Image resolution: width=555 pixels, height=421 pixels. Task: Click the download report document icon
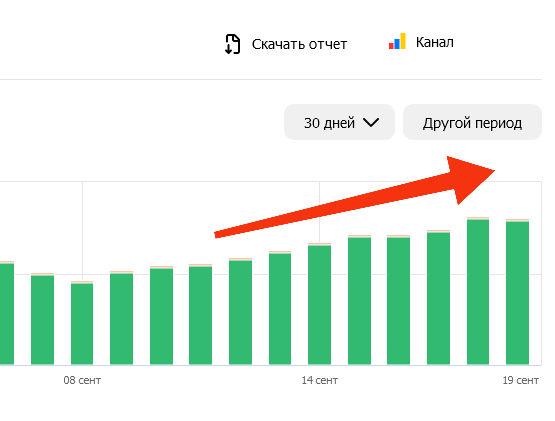[233, 44]
